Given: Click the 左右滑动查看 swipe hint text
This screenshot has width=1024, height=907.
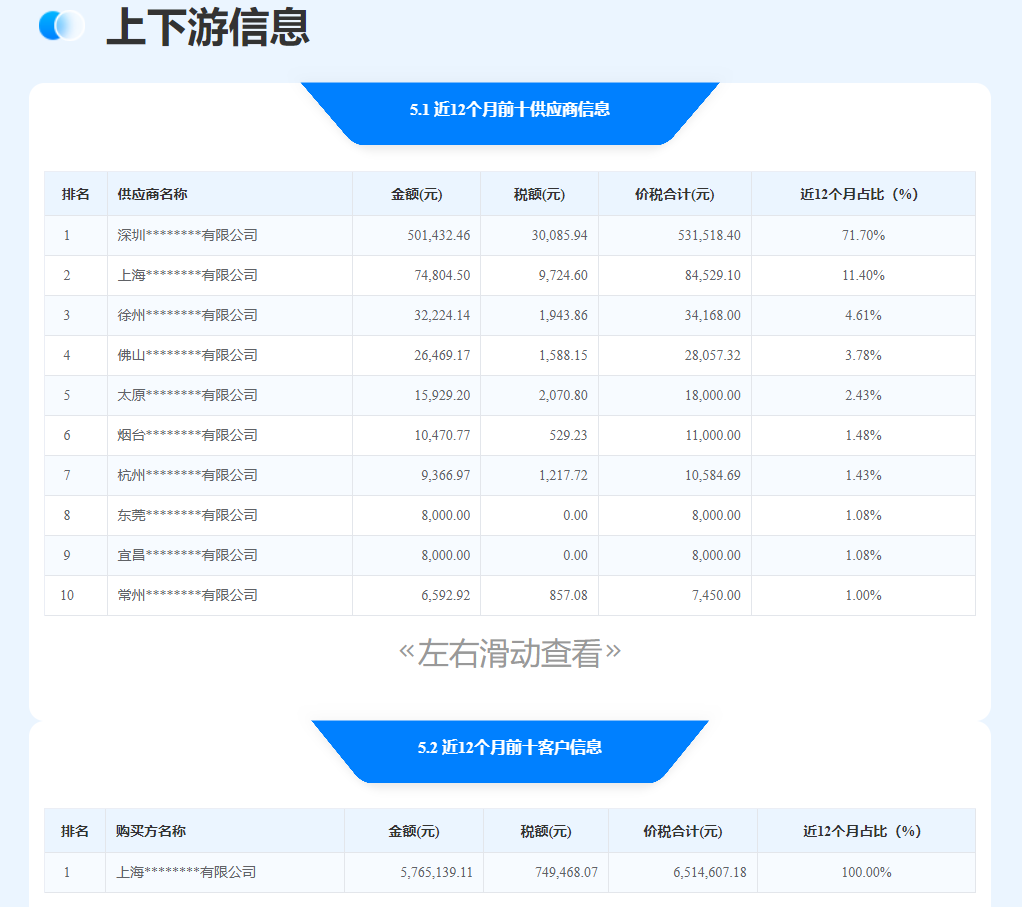Looking at the screenshot, I should 511,652.
